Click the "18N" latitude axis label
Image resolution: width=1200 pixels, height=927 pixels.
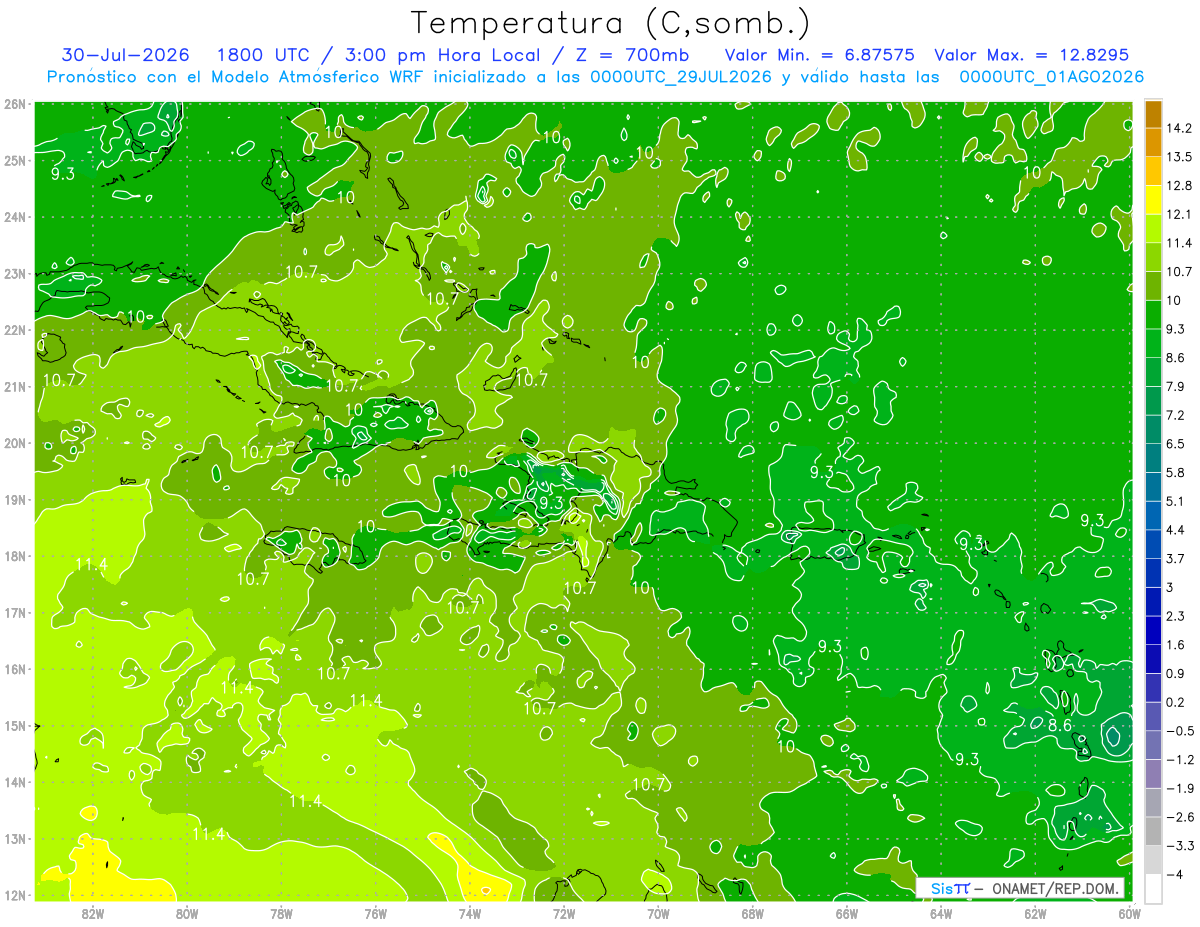pyautogui.click(x=16, y=556)
